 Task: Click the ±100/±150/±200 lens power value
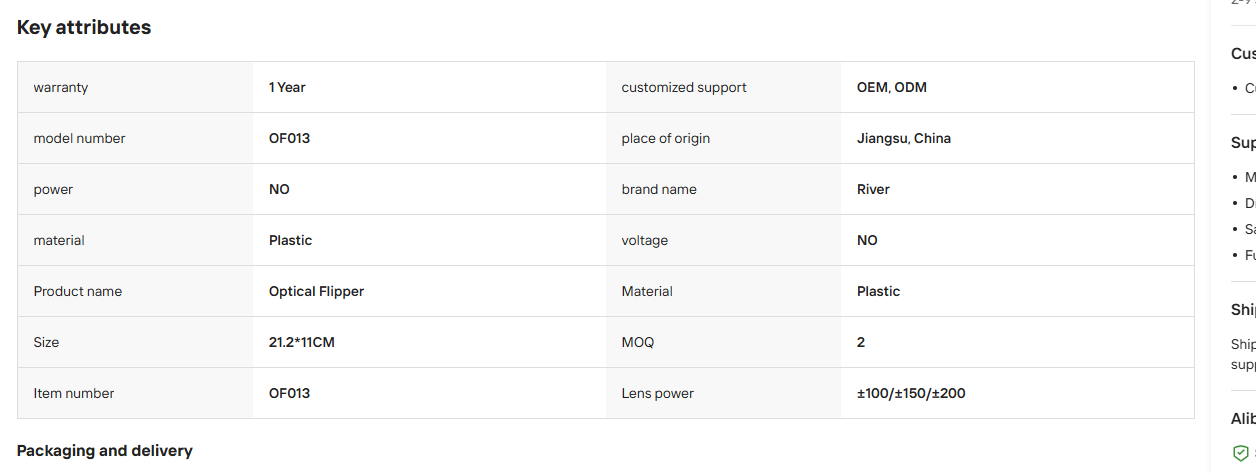point(911,393)
